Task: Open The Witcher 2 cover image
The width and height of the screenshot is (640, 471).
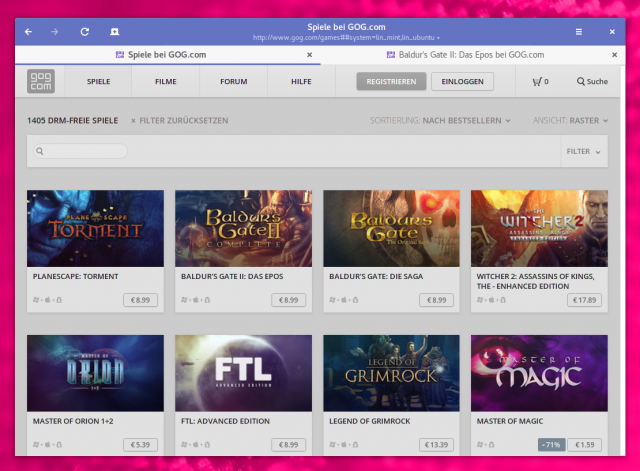Action: 539,229
